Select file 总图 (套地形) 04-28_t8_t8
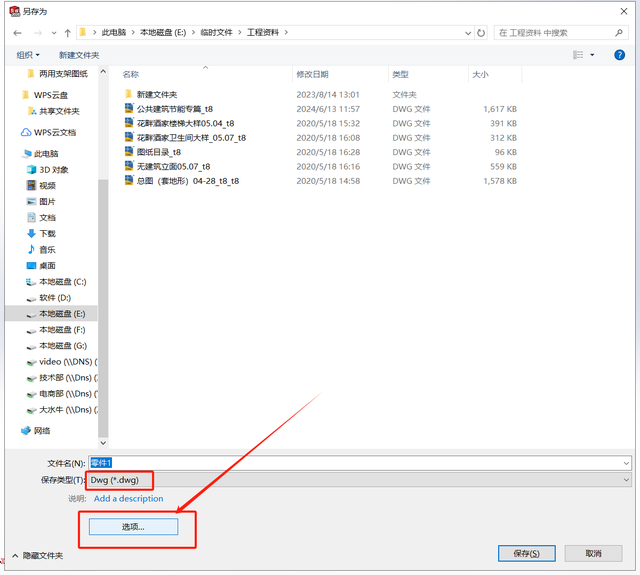This screenshot has height=575, width=640. coord(320,181)
